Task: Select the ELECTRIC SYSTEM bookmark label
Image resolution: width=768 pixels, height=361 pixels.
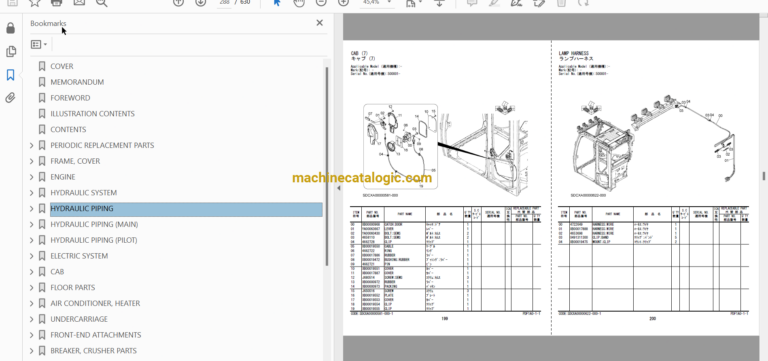Action: click(x=79, y=256)
